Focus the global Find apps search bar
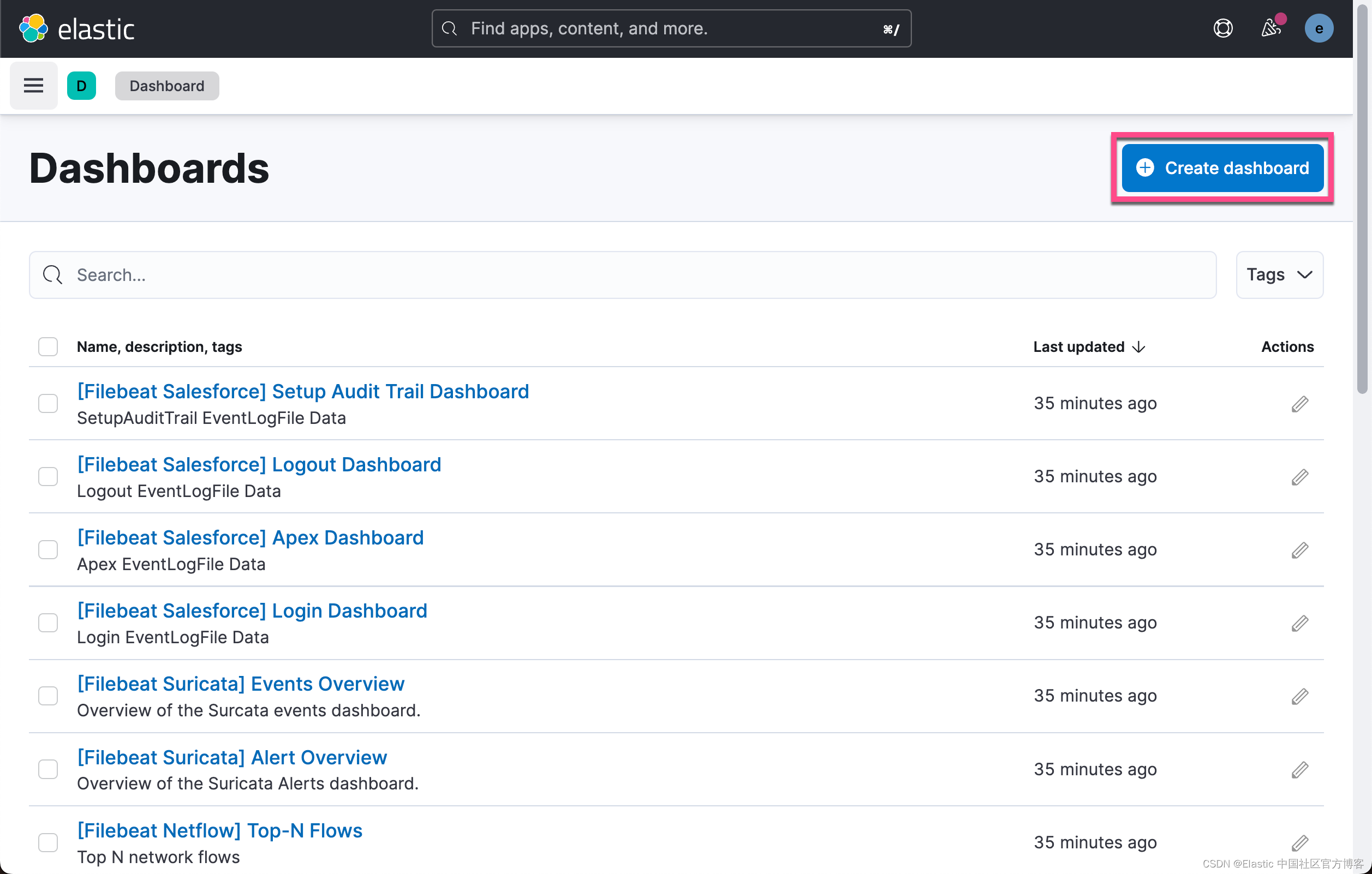Image resolution: width=1372 pixels, height=874 pixels. tap(671, 28)
